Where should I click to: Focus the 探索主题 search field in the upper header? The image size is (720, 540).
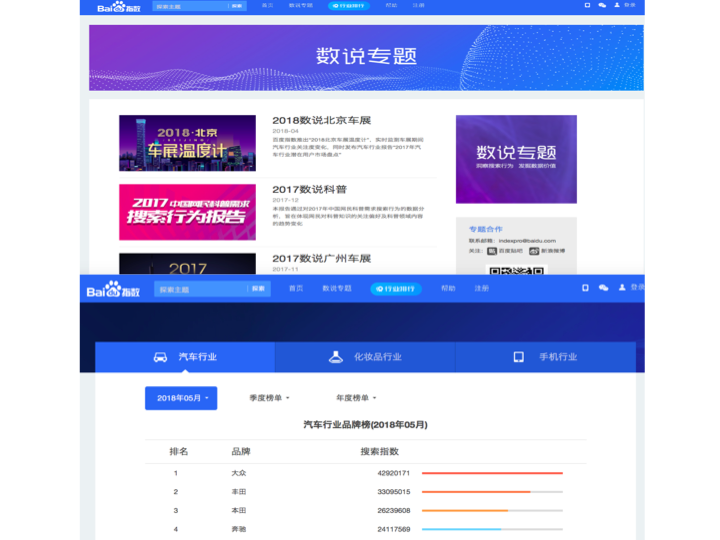tap(190, 6)
